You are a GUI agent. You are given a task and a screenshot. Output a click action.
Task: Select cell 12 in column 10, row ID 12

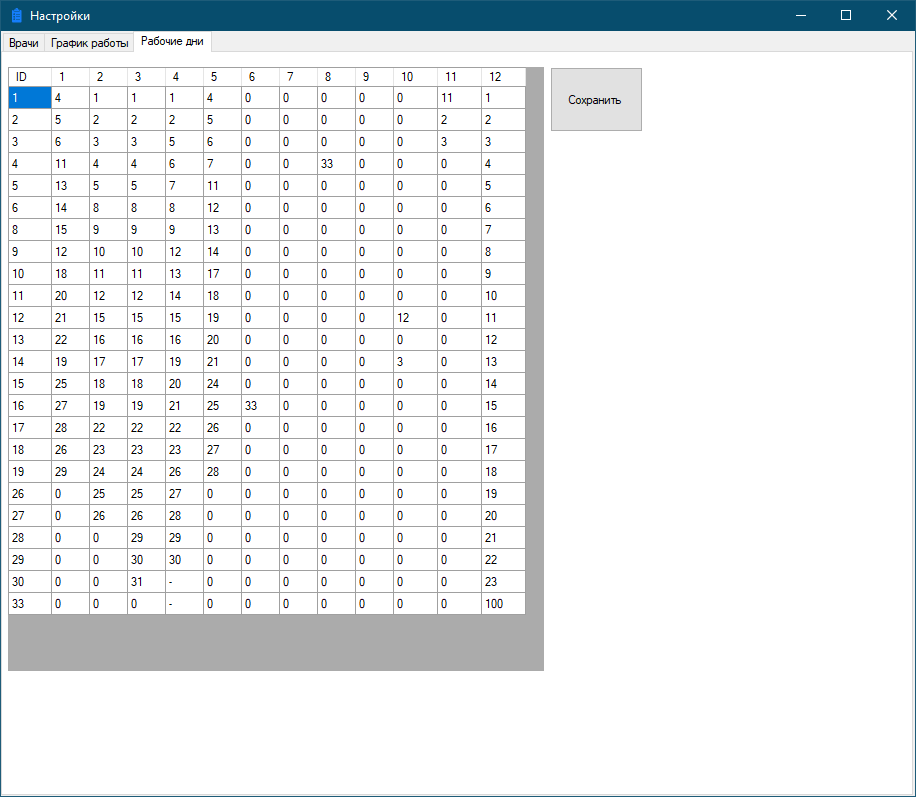click(415, 318)
